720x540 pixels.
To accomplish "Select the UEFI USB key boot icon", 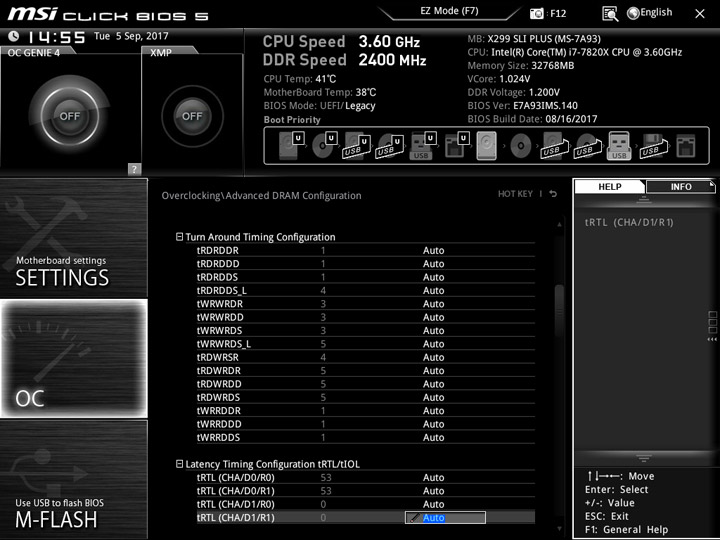I will (x=422, y=146).
